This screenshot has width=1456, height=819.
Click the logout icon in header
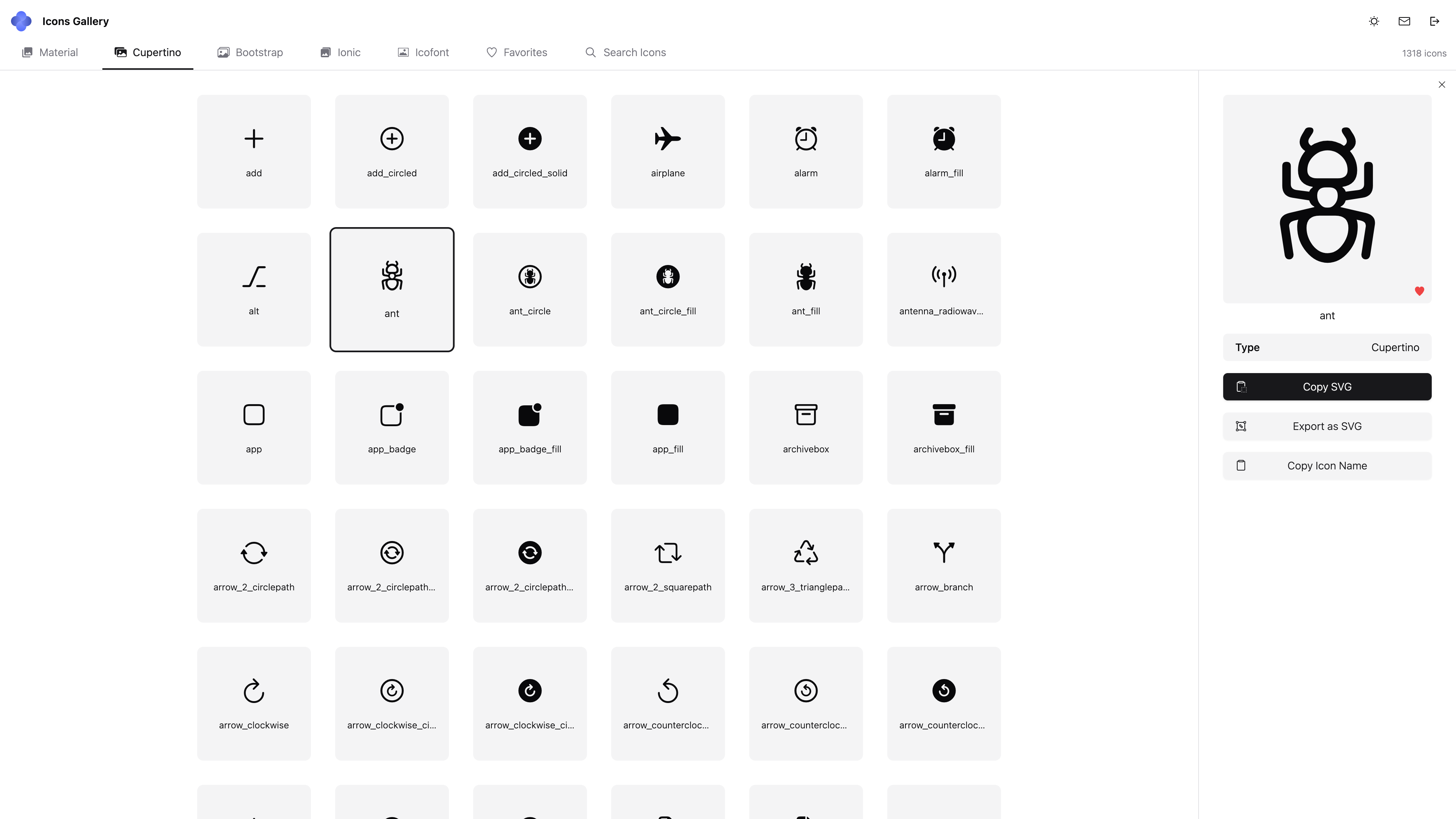[x=1434, y=22]
